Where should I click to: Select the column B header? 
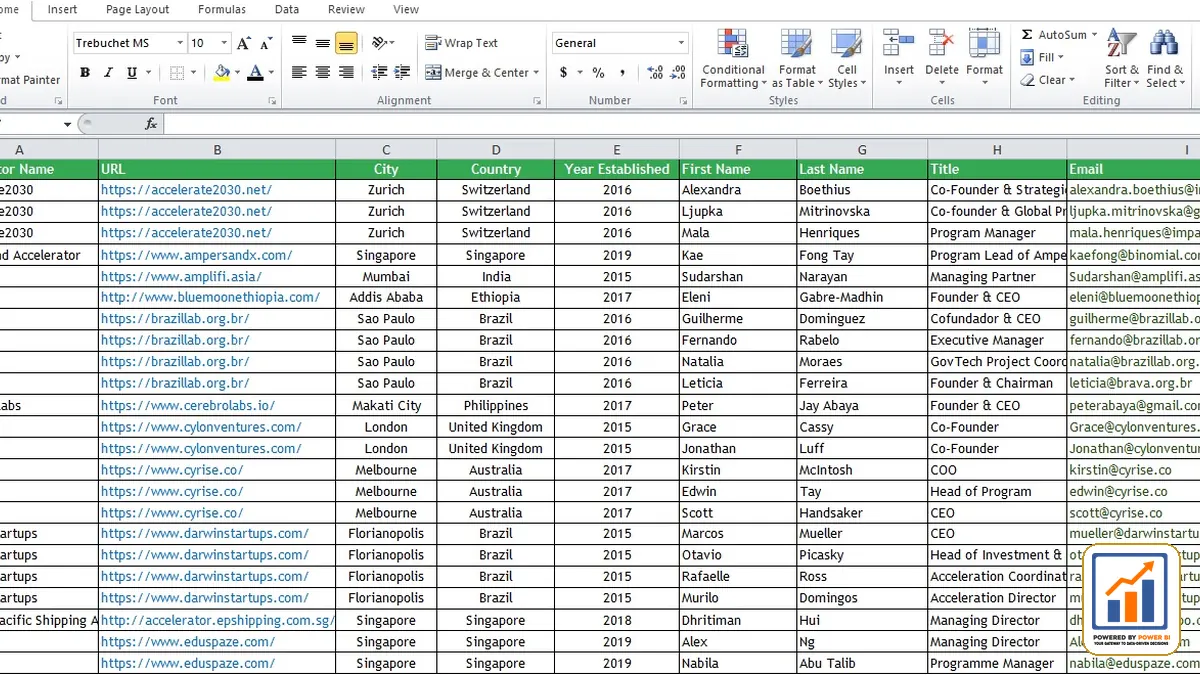pyautogui.click(x=217, y=150)
